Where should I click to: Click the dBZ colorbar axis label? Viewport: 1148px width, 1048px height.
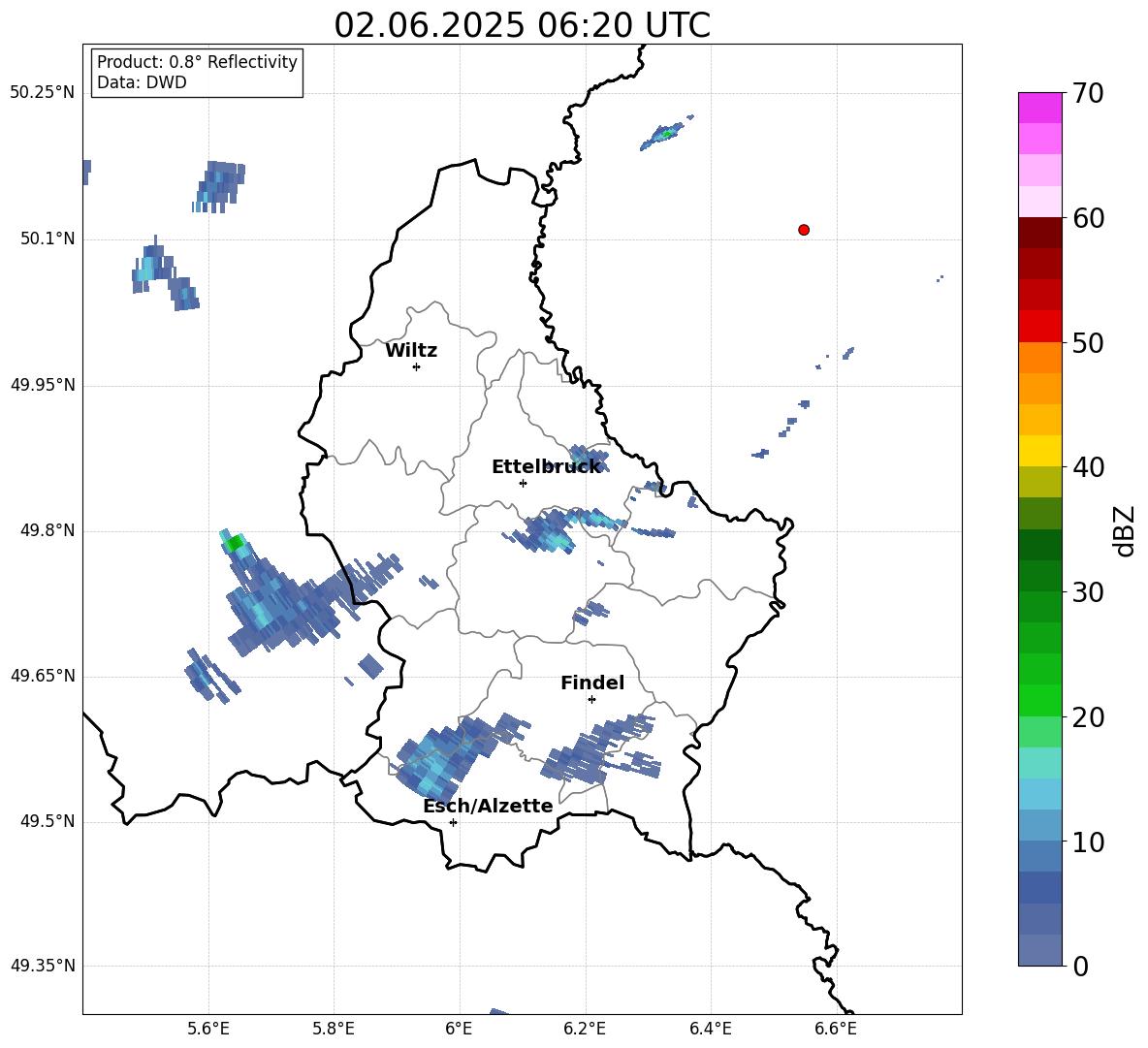click(1126, 530)
